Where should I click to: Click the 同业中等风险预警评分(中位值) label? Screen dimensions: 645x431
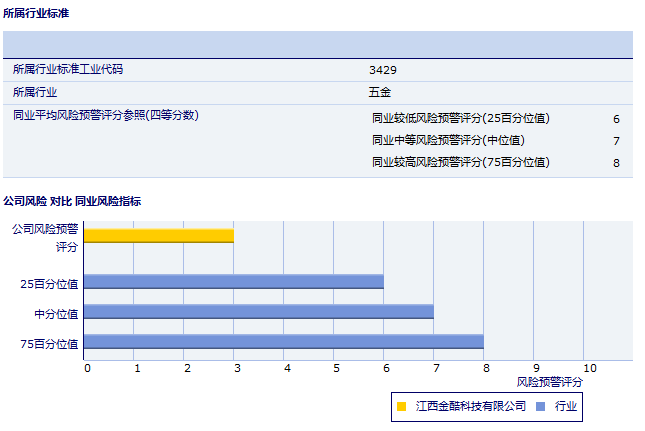click(x=448, y=140)
